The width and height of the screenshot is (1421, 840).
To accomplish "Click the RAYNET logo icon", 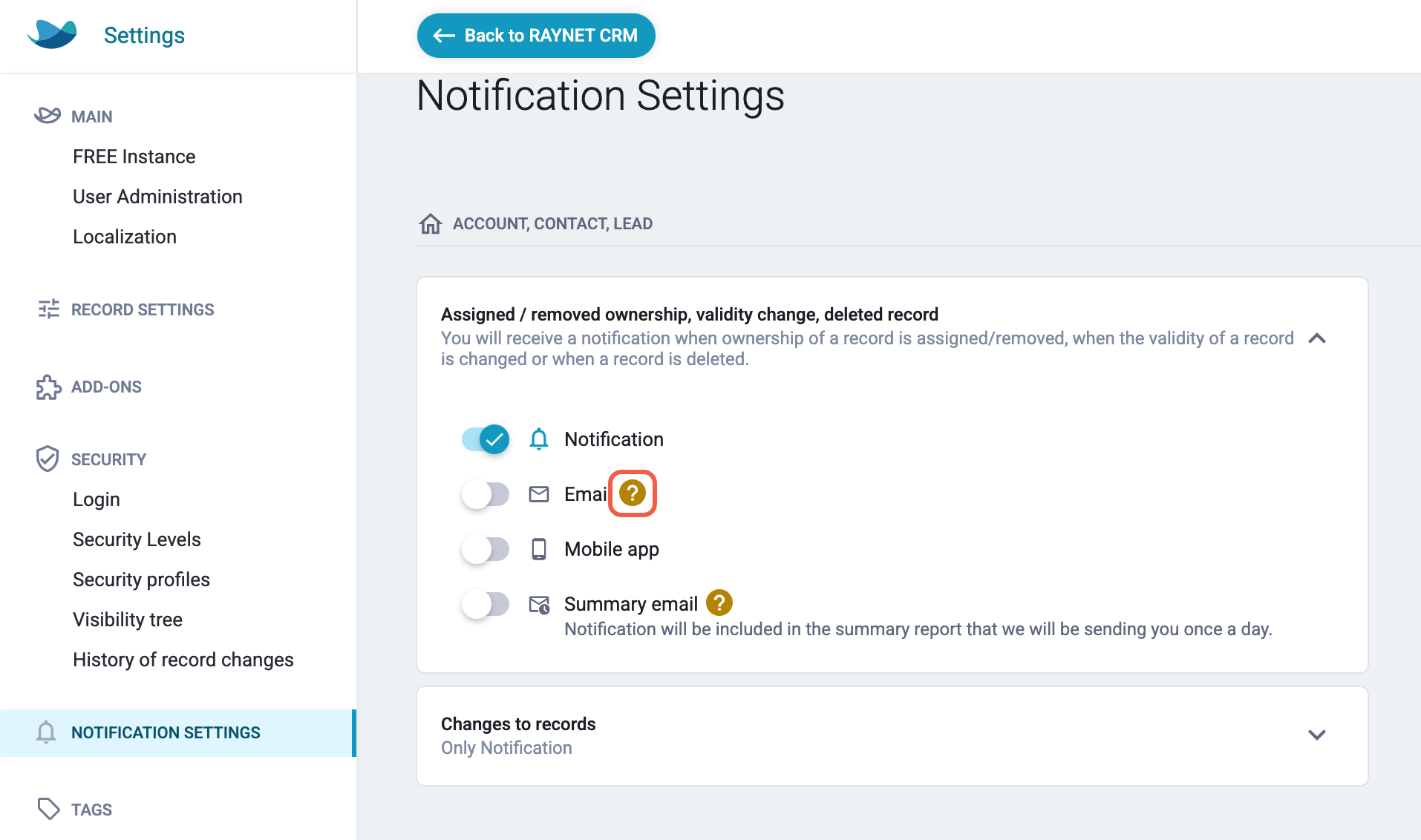I will click(x=52, y=34).
